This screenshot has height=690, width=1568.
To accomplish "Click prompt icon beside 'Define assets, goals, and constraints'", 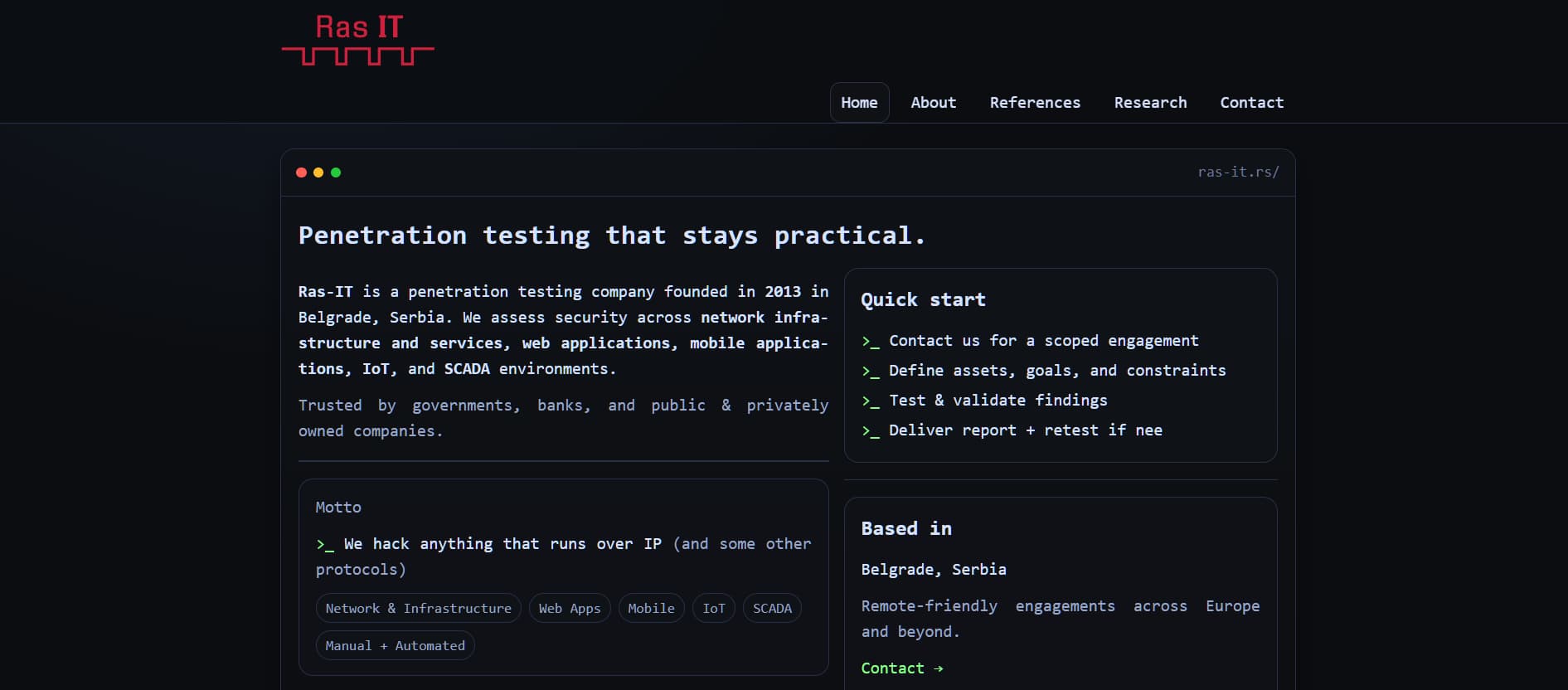I will [871, 372].
